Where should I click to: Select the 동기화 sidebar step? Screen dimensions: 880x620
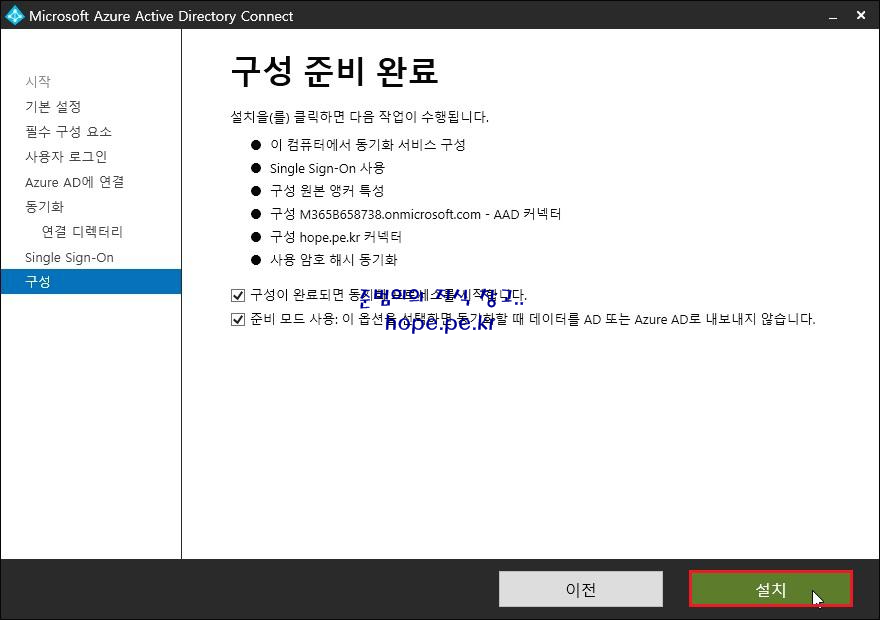(45, 206)
